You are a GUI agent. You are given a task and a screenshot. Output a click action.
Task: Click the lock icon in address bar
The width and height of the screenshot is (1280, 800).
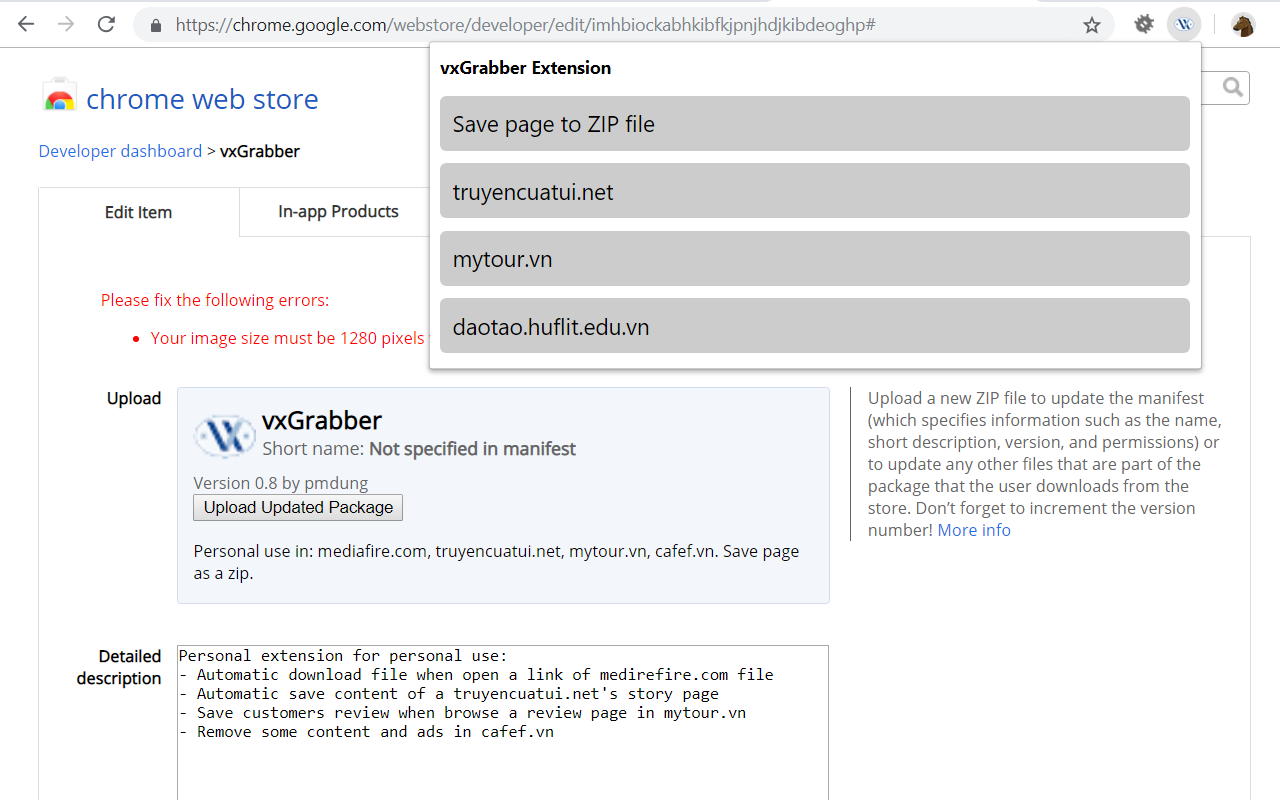point(155,25)
